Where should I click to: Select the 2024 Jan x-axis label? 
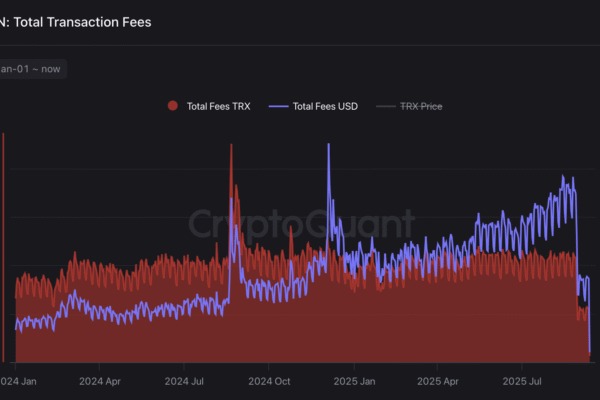[x=20, y=381]
